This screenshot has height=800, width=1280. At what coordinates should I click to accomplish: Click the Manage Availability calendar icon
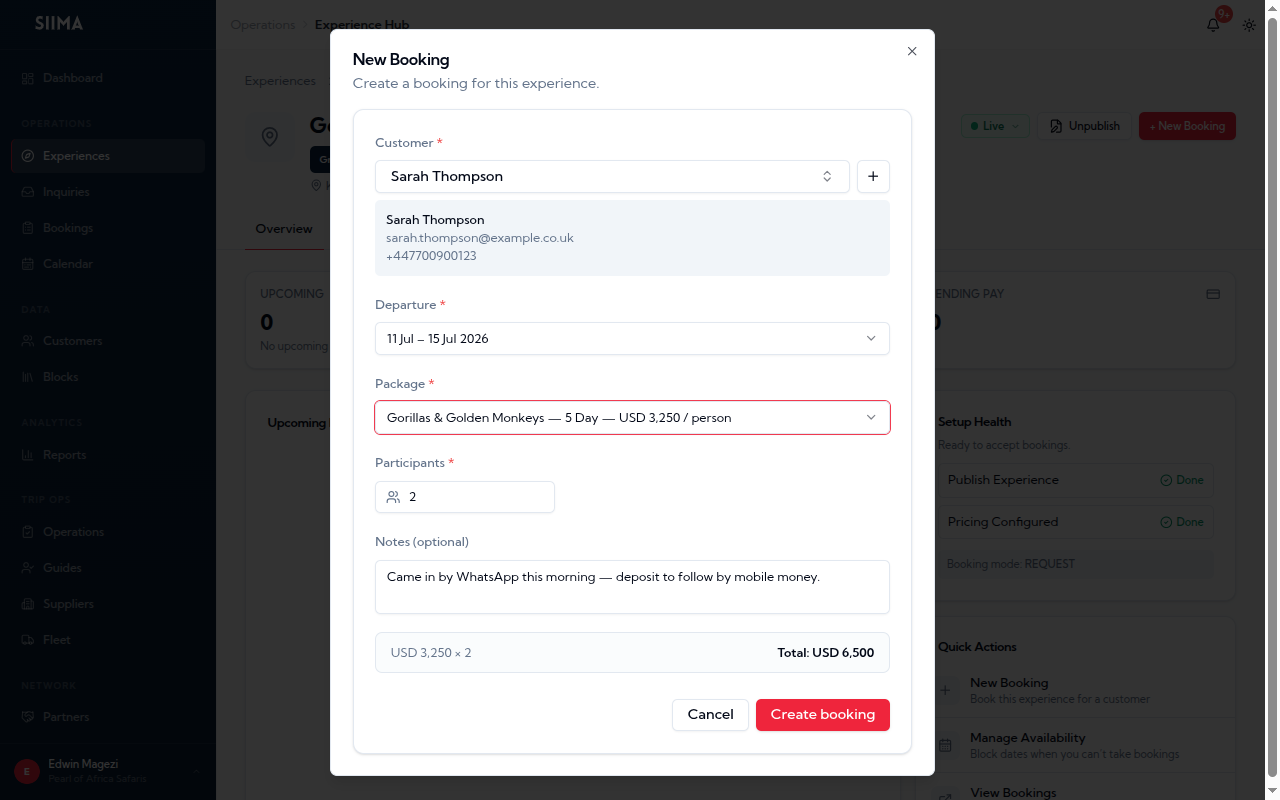[x=945, y=745]
